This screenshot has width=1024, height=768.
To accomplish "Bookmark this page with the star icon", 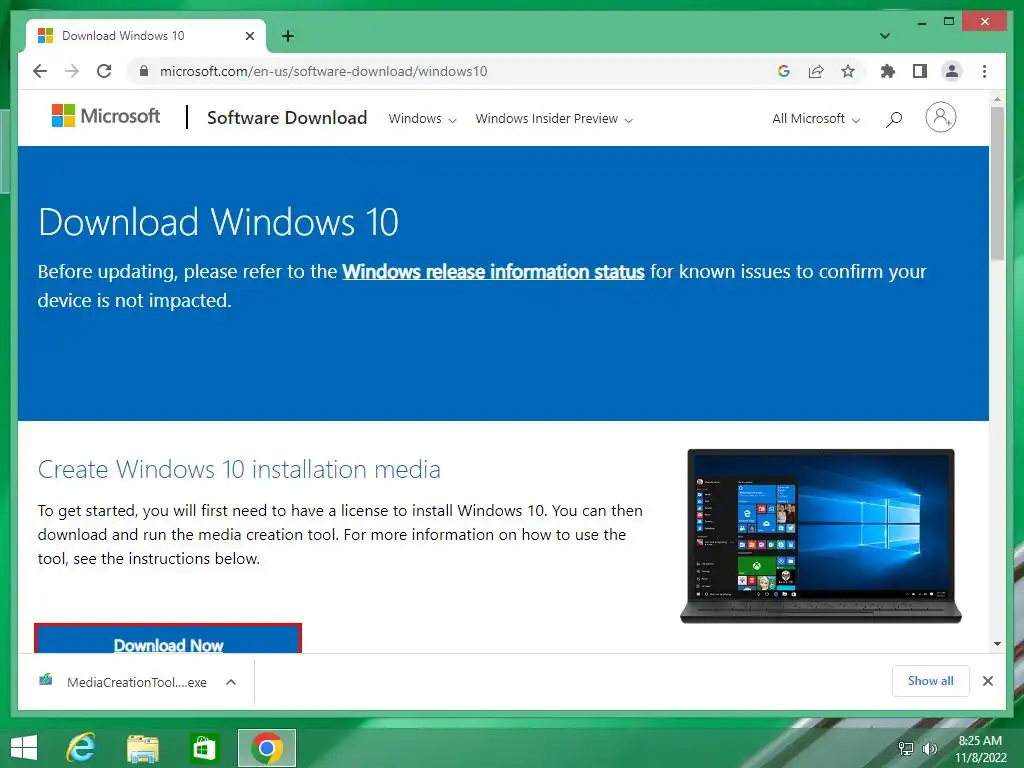I will click(x=848, y=71).
